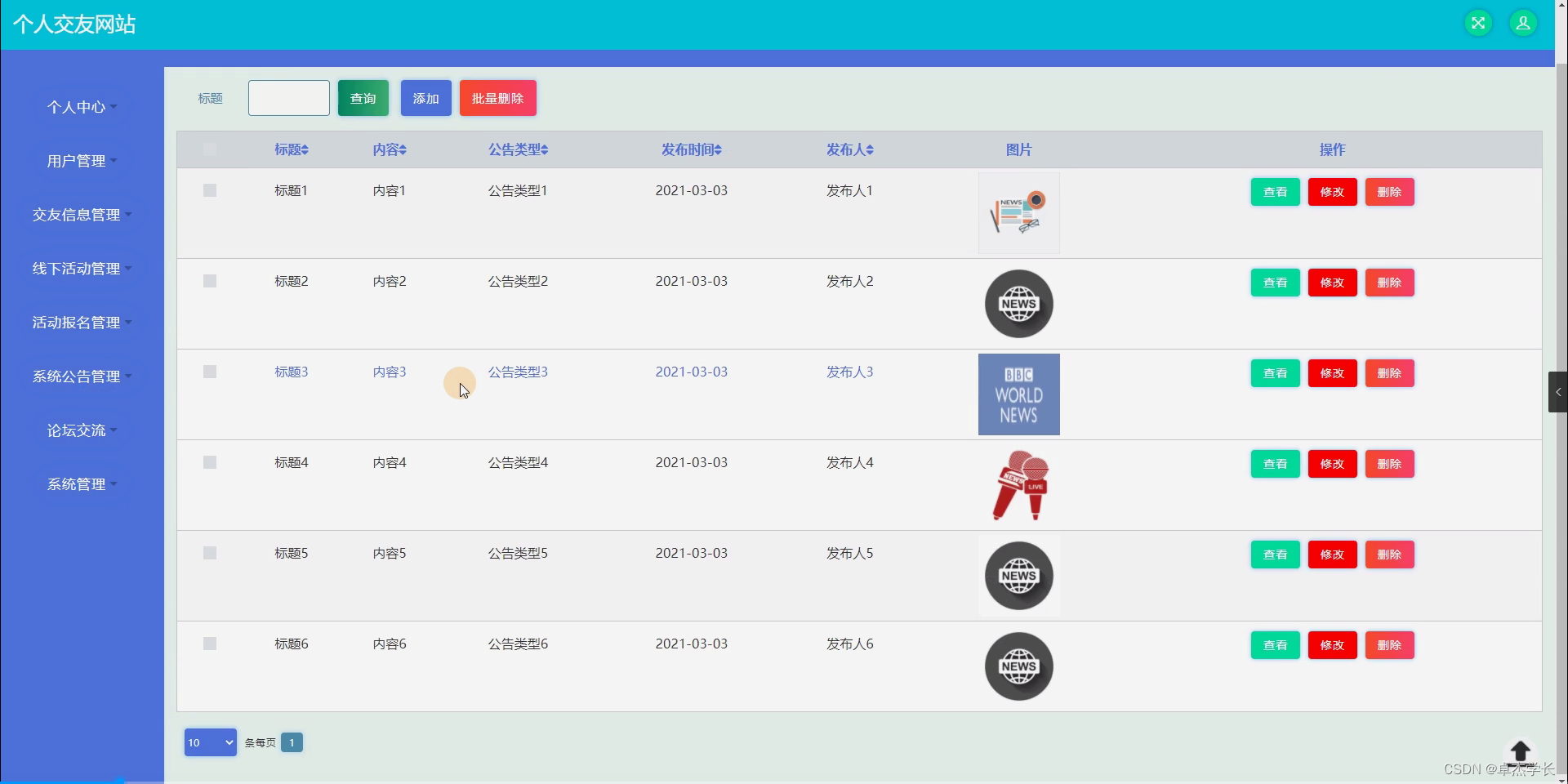Click 修改 for row 标题6
1568x784 pixels.
point(1333,645)
